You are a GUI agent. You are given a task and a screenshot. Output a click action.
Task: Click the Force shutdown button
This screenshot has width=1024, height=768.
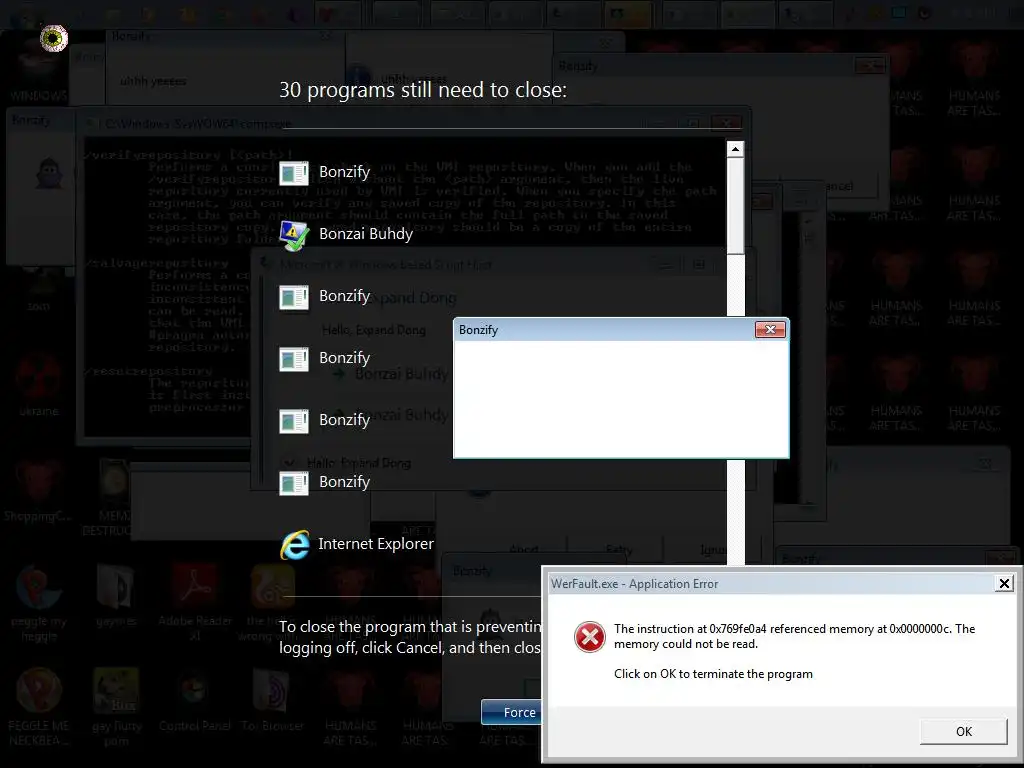coord(513,712)
